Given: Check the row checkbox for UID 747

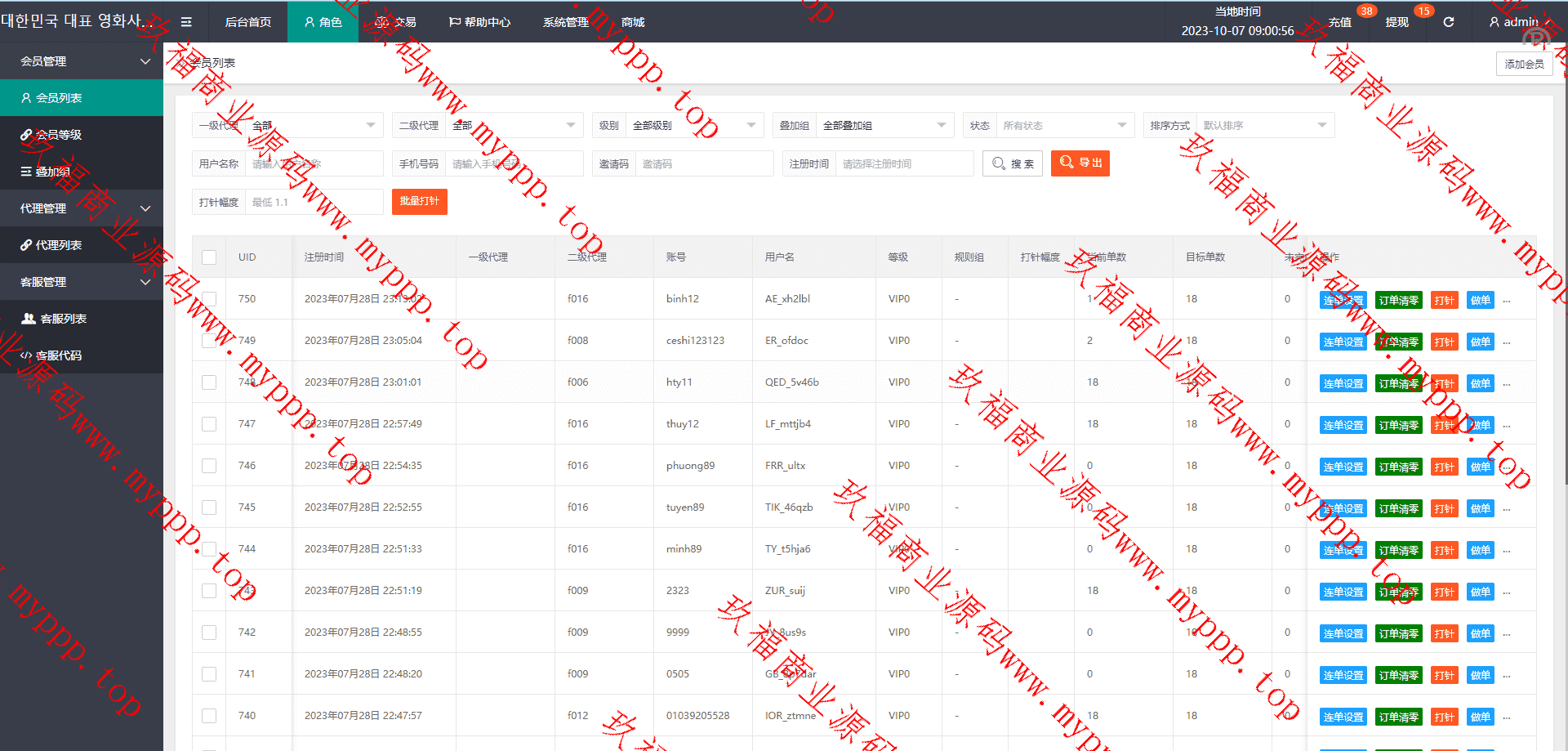Looking at the screenshot, I should coord(209,424).
